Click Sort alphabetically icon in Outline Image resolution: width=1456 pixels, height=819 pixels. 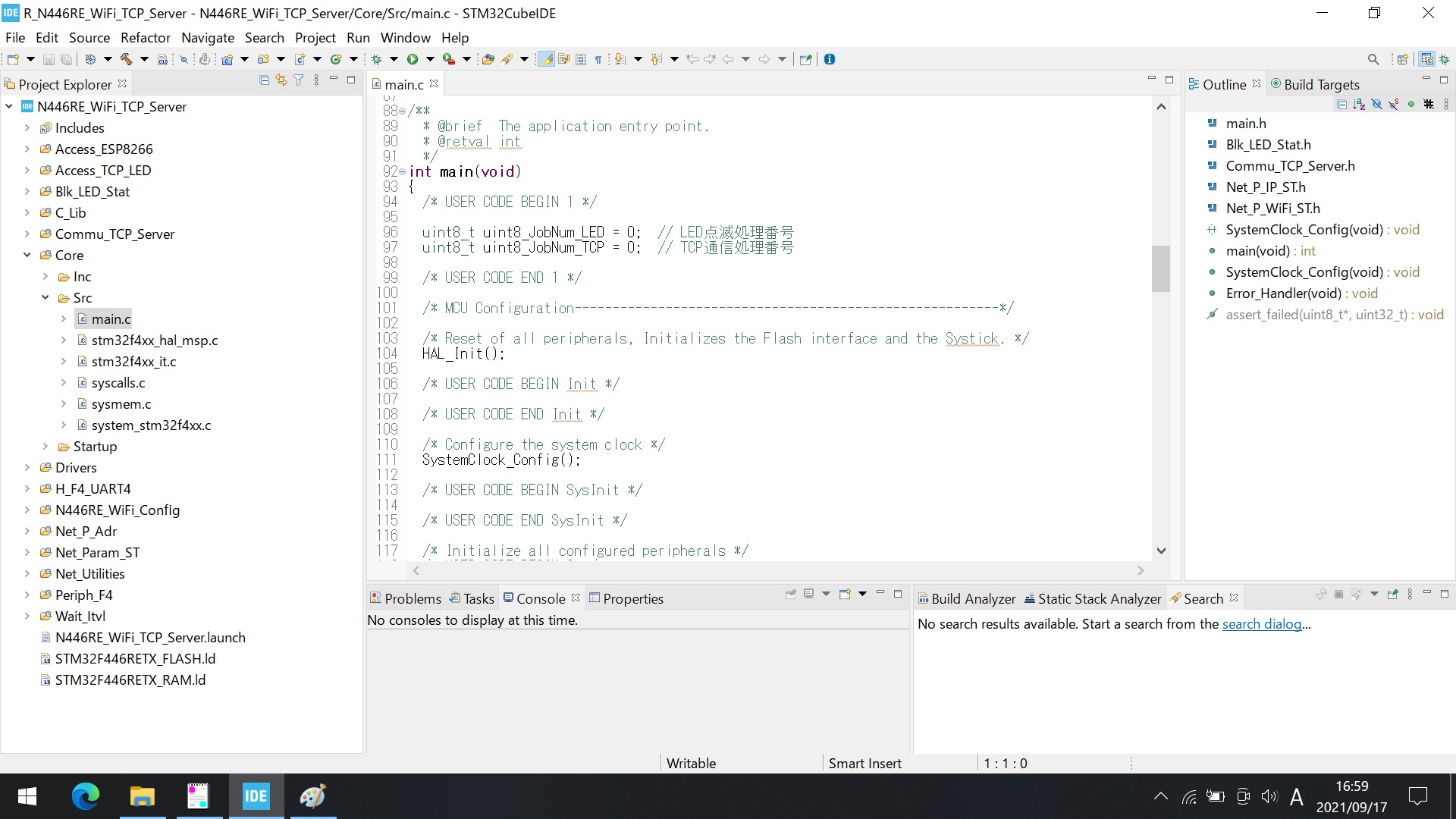tap(1359, 105)
